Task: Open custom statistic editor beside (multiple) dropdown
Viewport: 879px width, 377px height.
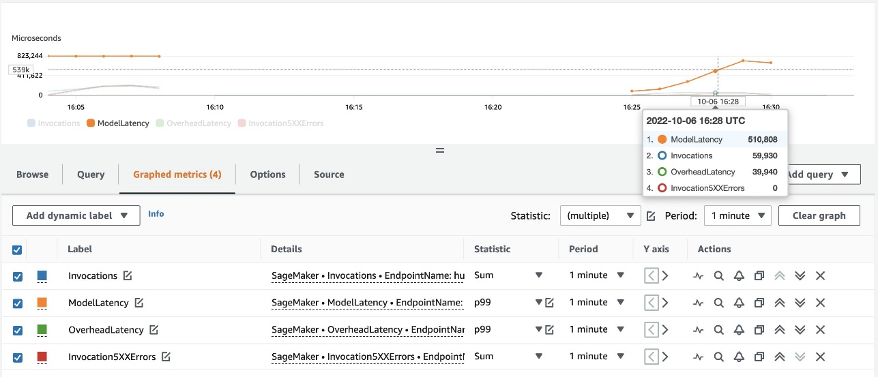Action: (x=651, y=216)
